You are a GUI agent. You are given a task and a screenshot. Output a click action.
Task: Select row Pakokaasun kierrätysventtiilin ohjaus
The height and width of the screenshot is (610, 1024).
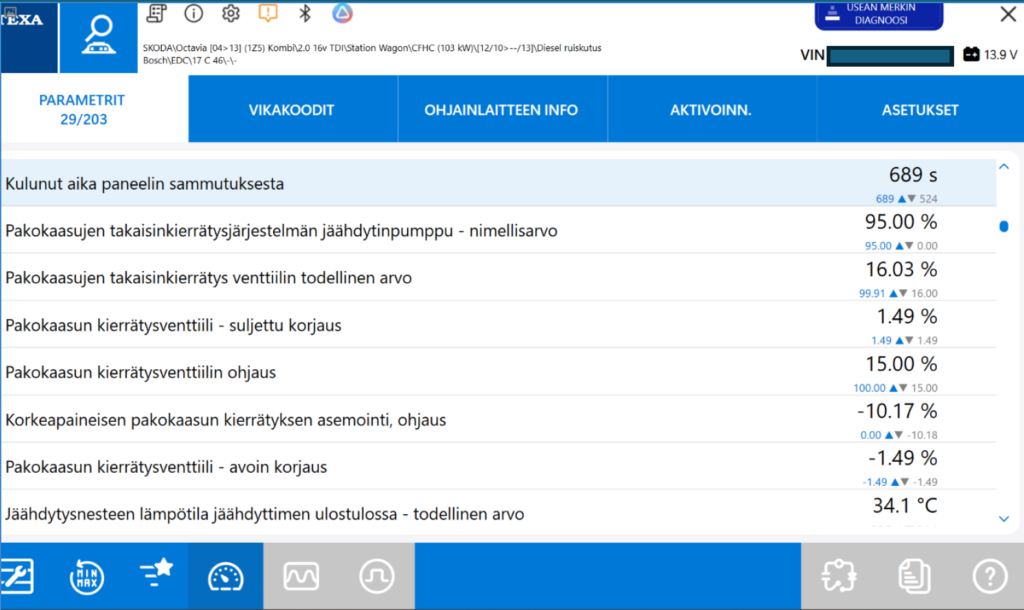(x=498, y=372)
